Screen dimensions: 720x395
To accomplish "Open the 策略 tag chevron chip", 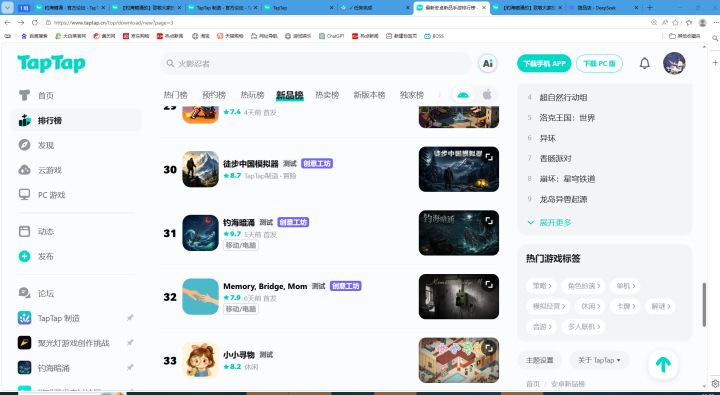I will coord(542,286).
